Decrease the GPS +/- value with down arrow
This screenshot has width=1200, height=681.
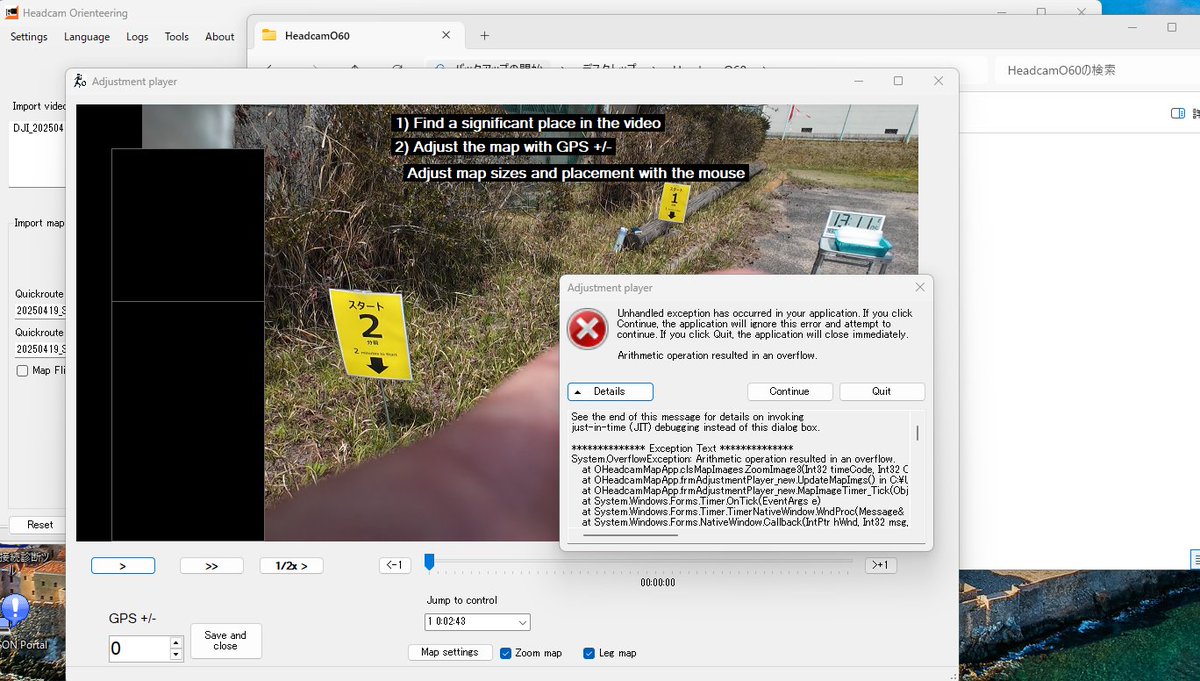(177, 655)
